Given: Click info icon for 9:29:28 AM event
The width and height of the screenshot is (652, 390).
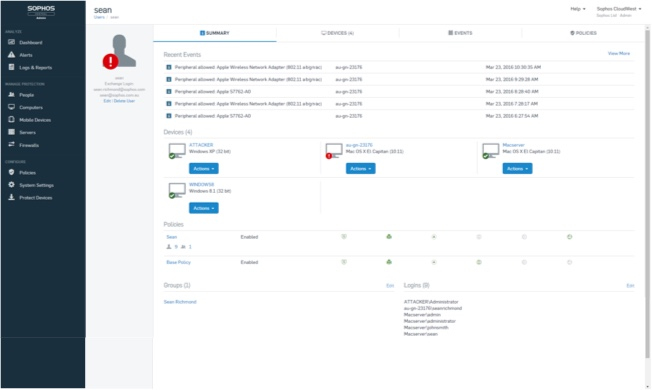Looking at the screenshot, I should (168, 79).
